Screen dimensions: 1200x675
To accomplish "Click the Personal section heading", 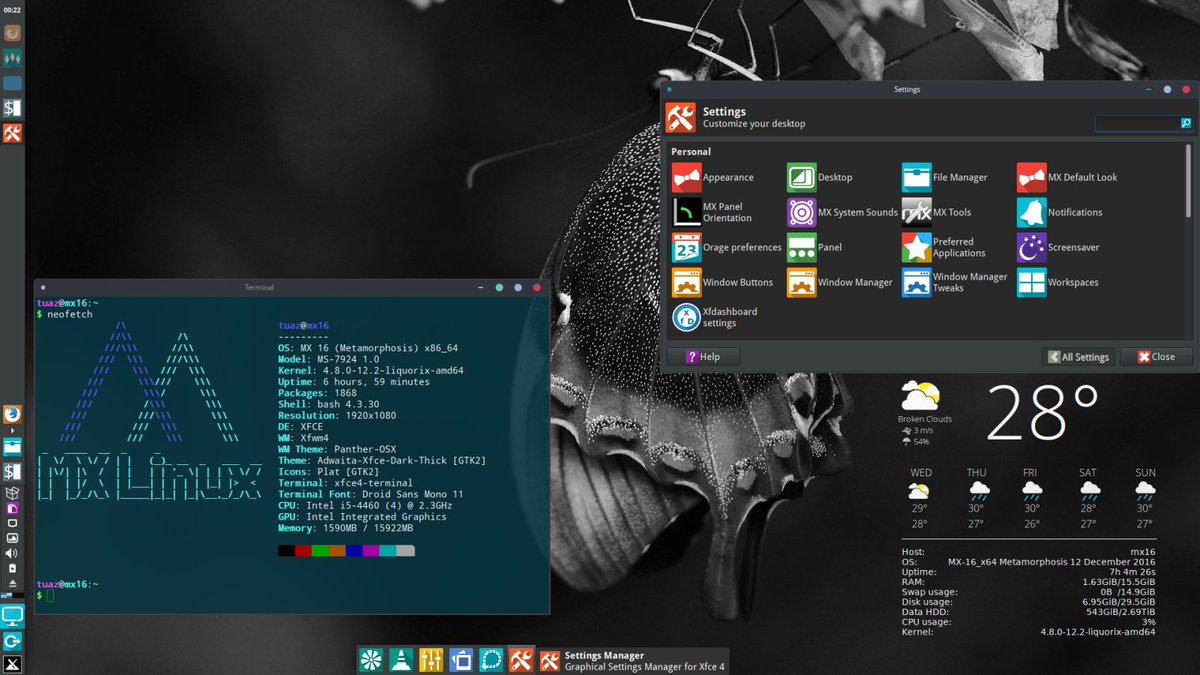I will [691, 152].
